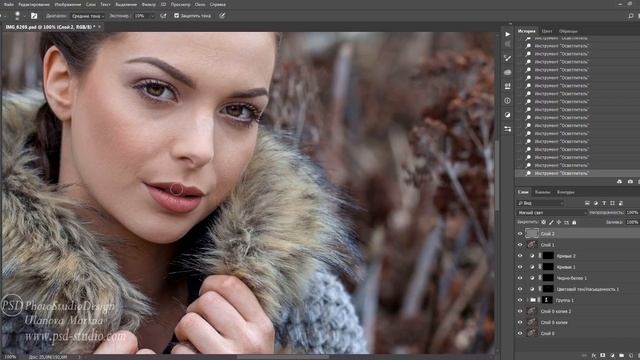Open the Окно menu

tap(200, 4)
